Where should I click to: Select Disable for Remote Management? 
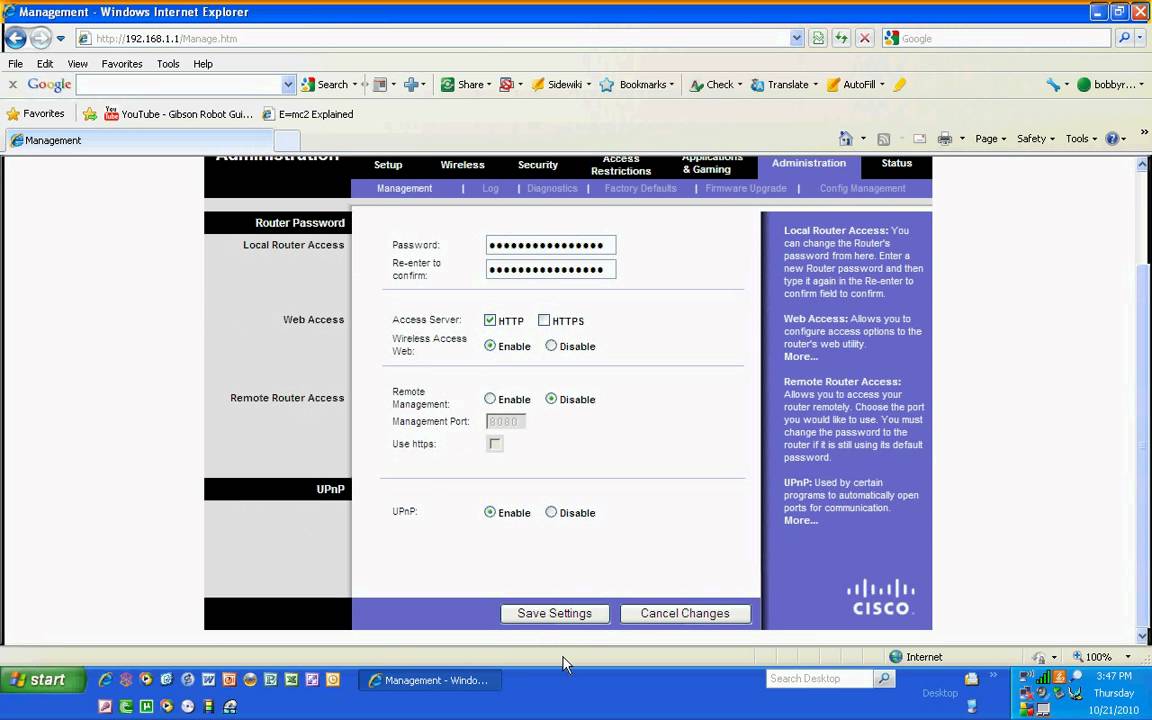click(551, 398)
